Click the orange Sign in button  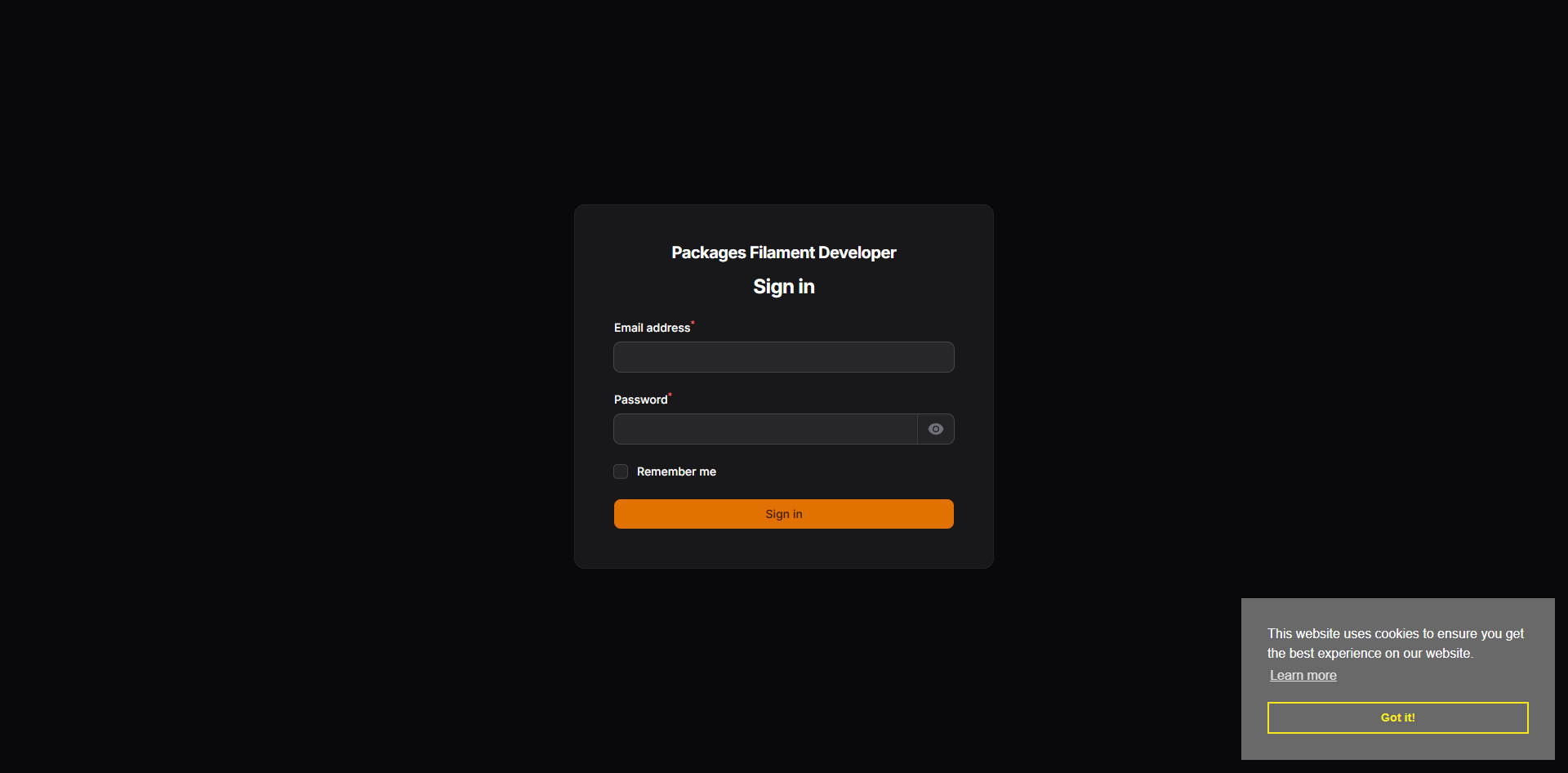tap(784, 514)
